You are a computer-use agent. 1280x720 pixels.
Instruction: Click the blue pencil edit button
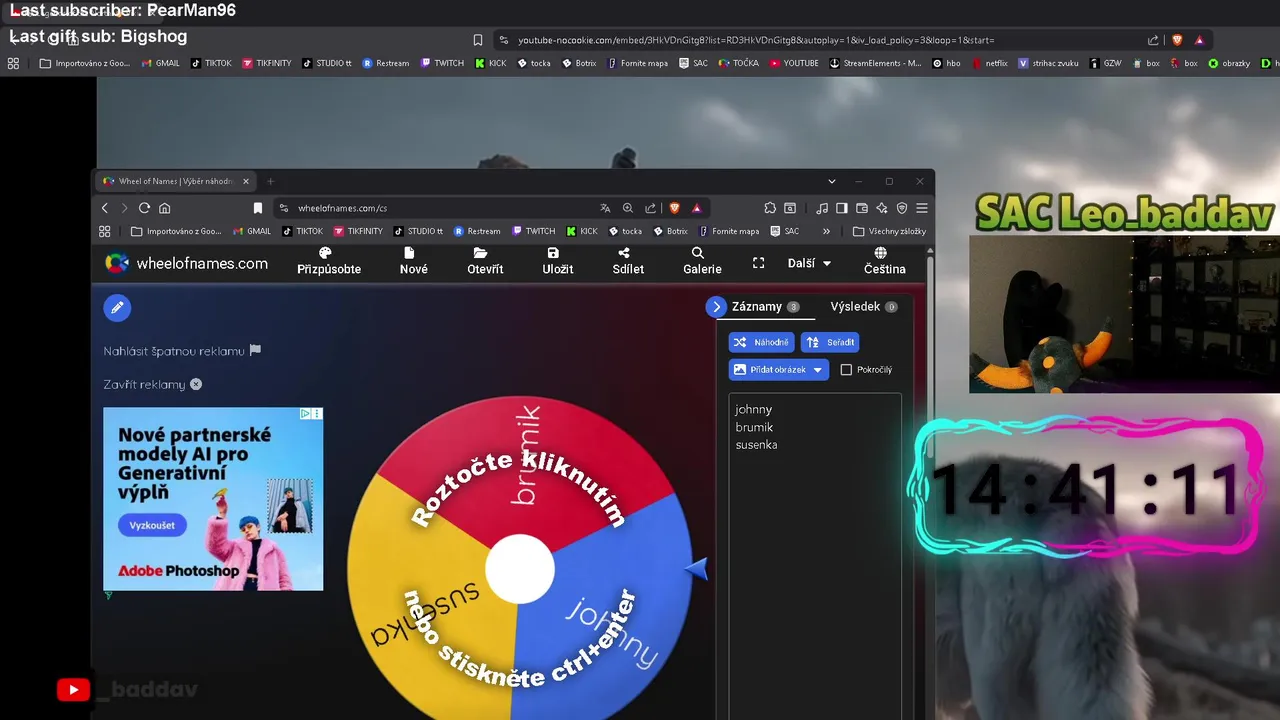coord(117,308)
